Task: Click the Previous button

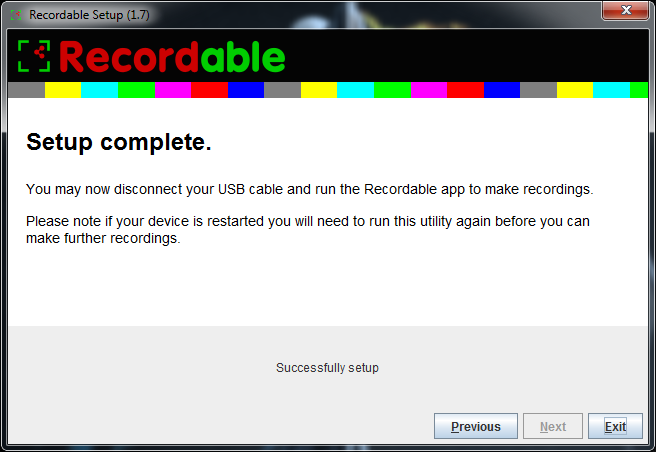Action: [x=476, y=426]
